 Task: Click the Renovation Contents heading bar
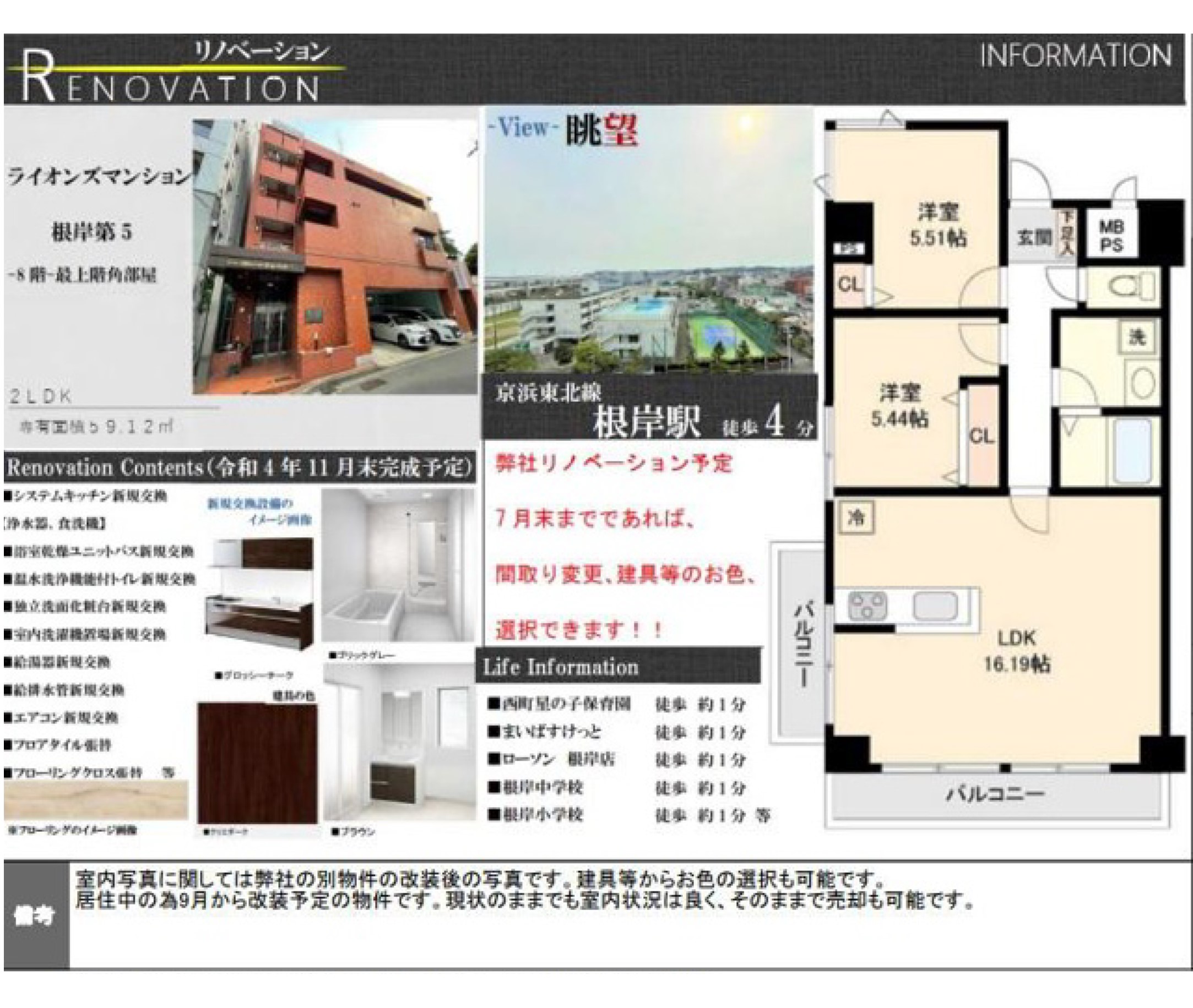click(x=240, y=468)
